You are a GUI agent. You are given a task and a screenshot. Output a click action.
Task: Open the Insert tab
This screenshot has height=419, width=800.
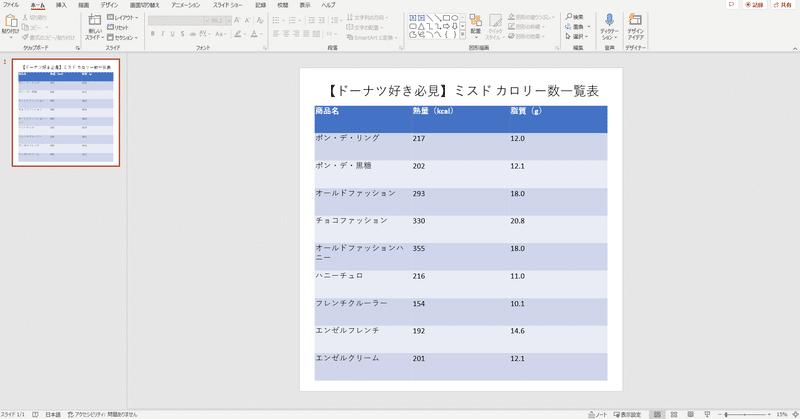[x=61, y=5]
